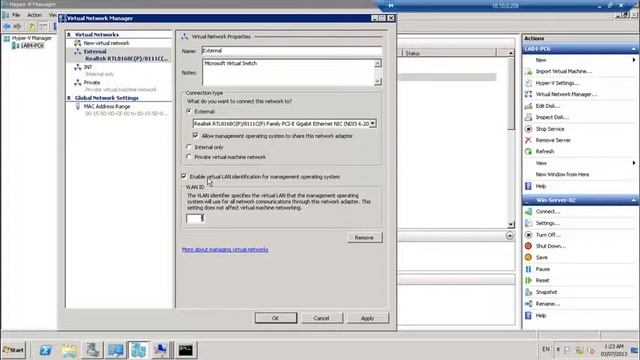
Task: Click the Status column header
Action: click(x=449, y=53)
